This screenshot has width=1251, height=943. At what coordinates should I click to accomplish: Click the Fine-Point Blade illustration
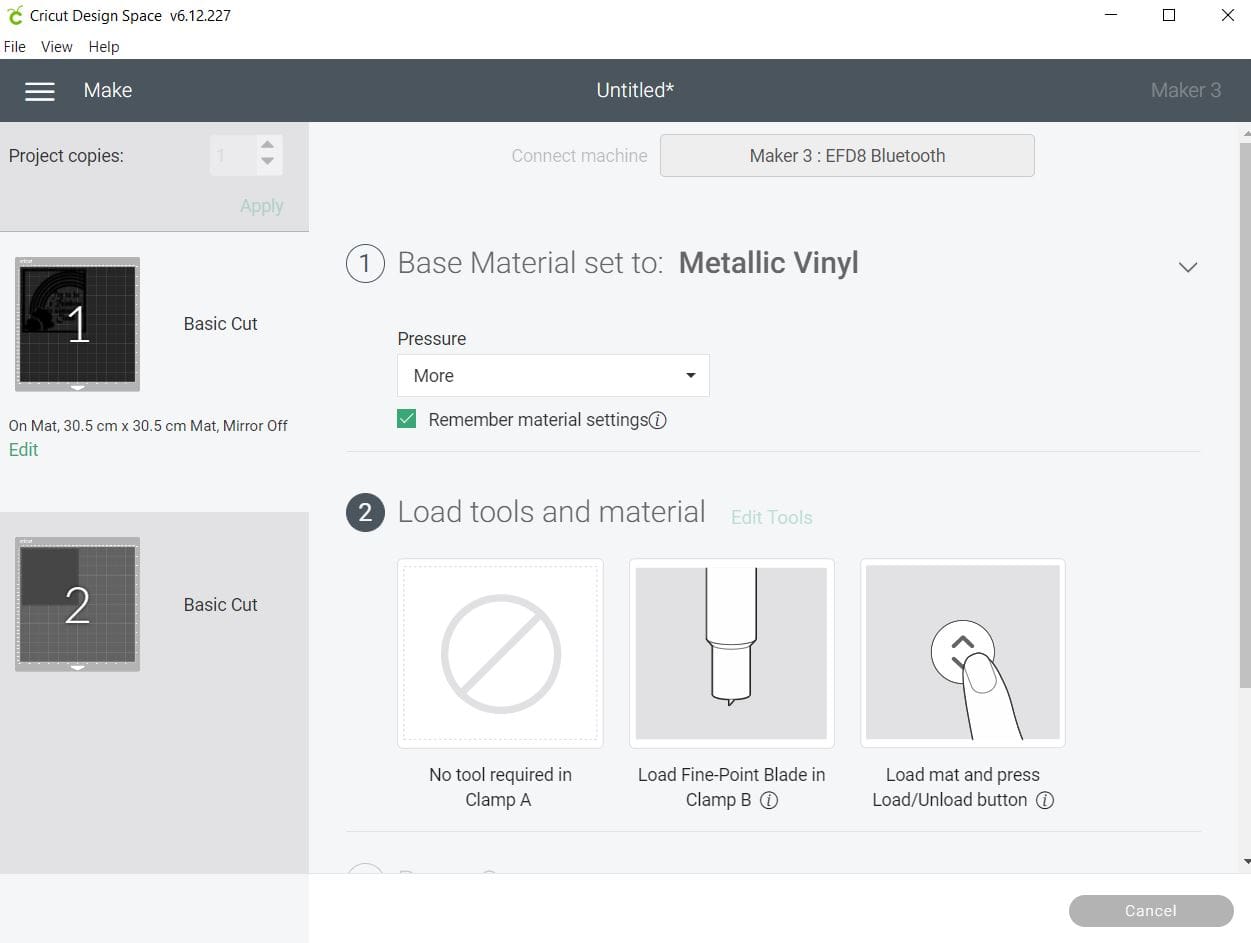click(x=731, y=653)
